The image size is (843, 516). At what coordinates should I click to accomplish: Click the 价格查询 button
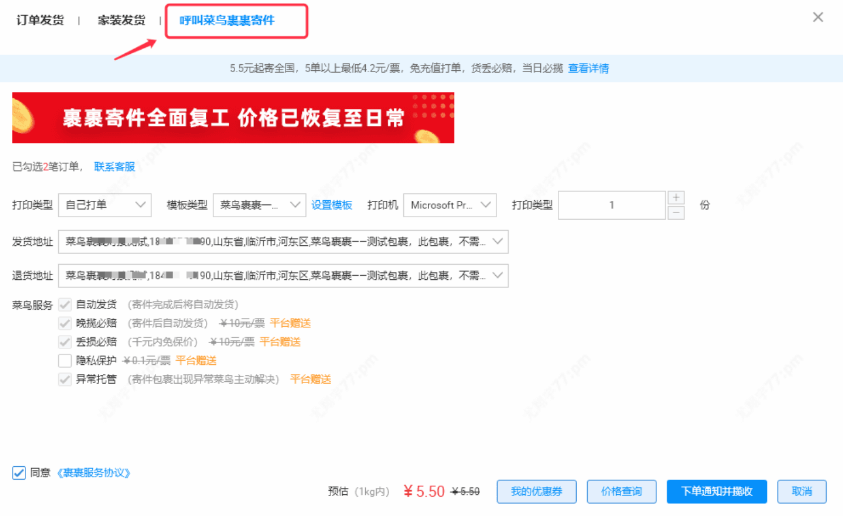pyautogui.click(x=621, y=491)
